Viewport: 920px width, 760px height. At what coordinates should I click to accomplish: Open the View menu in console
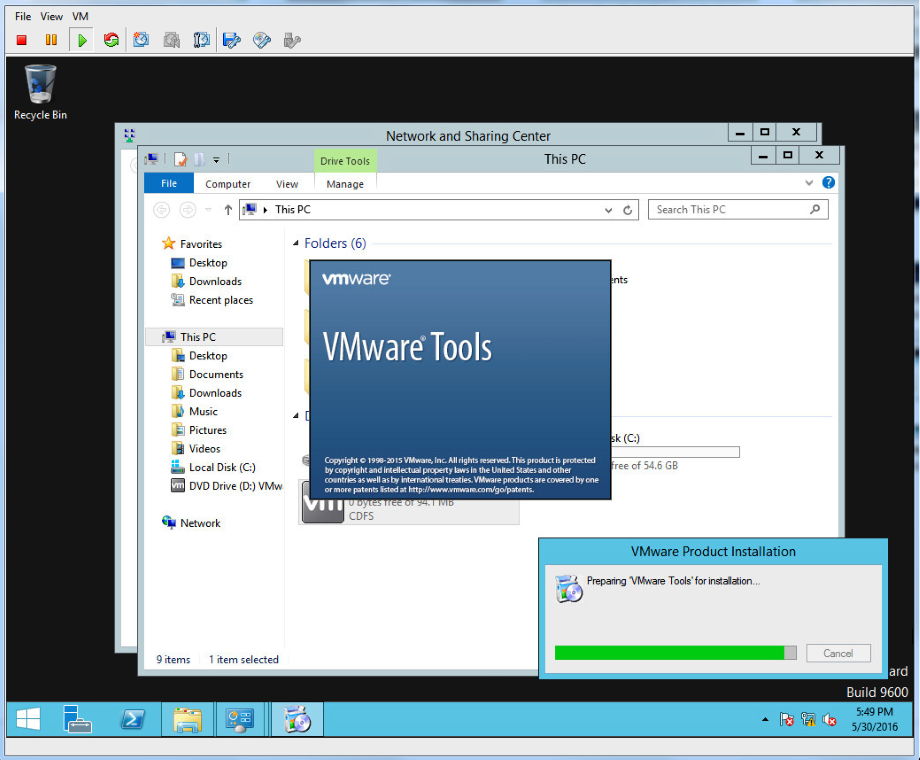52,17
